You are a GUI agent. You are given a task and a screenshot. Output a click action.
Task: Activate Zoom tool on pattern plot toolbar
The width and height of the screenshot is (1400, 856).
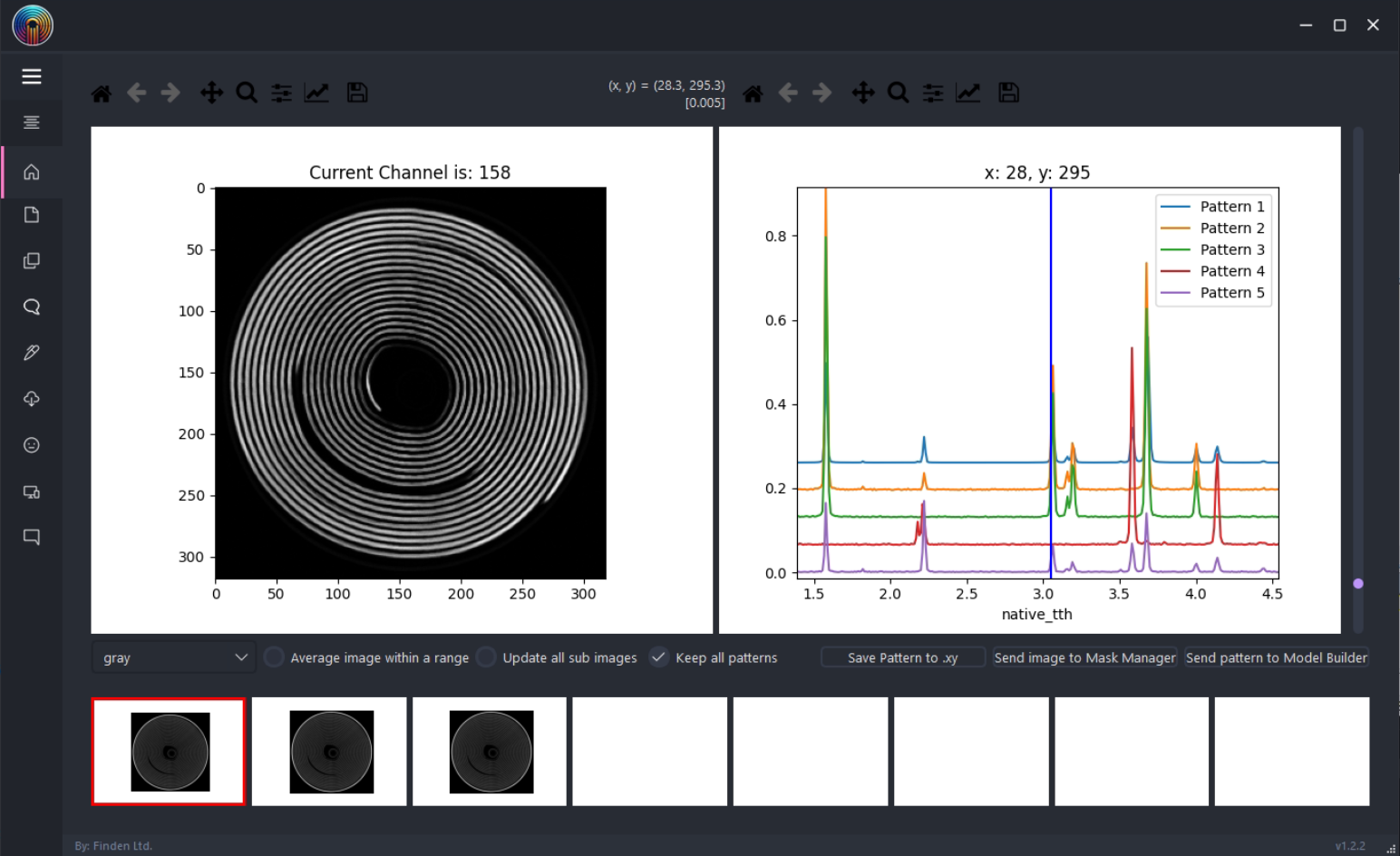pos(898,92)
